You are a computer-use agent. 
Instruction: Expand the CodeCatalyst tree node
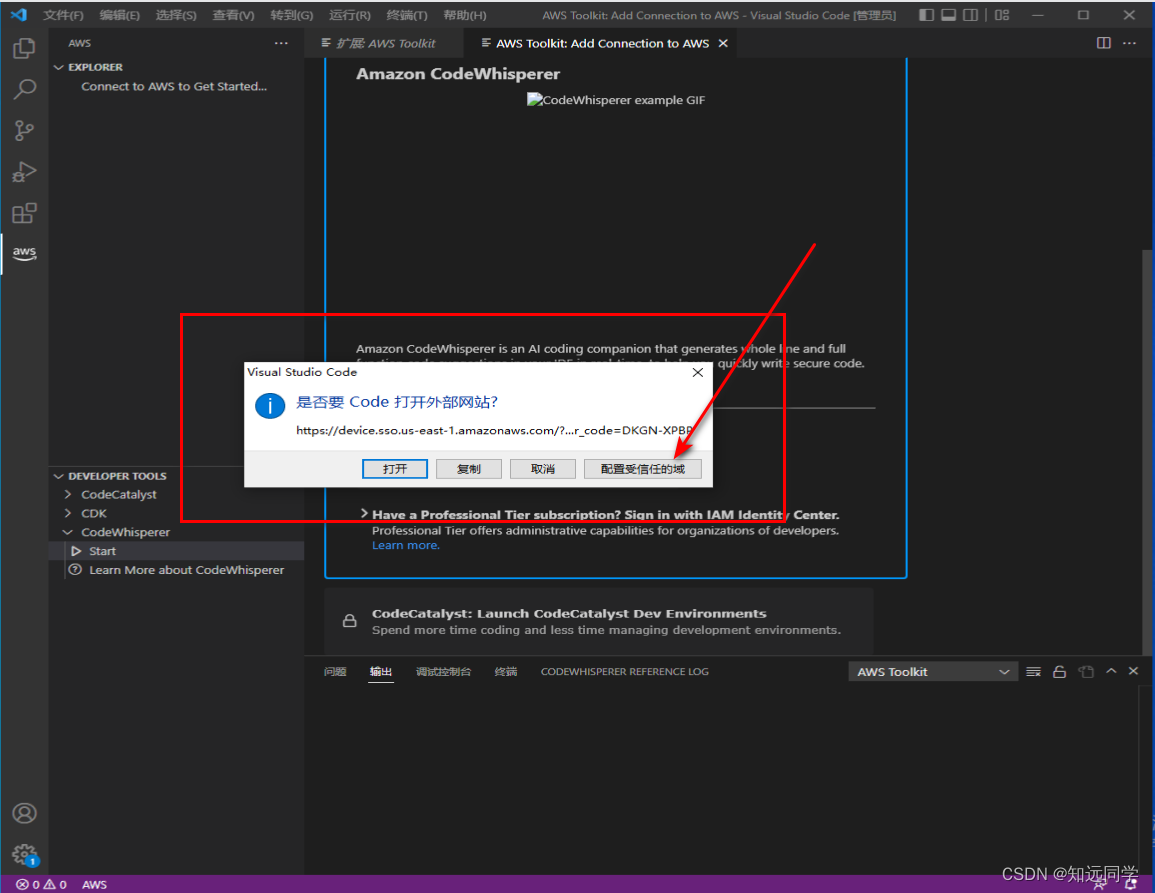coord(68,494)
